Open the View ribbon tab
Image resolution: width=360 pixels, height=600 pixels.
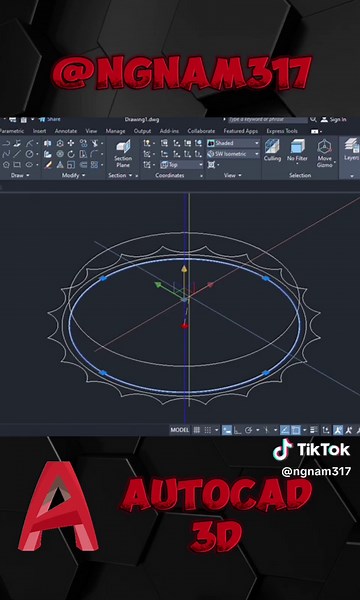coord(91,131)
